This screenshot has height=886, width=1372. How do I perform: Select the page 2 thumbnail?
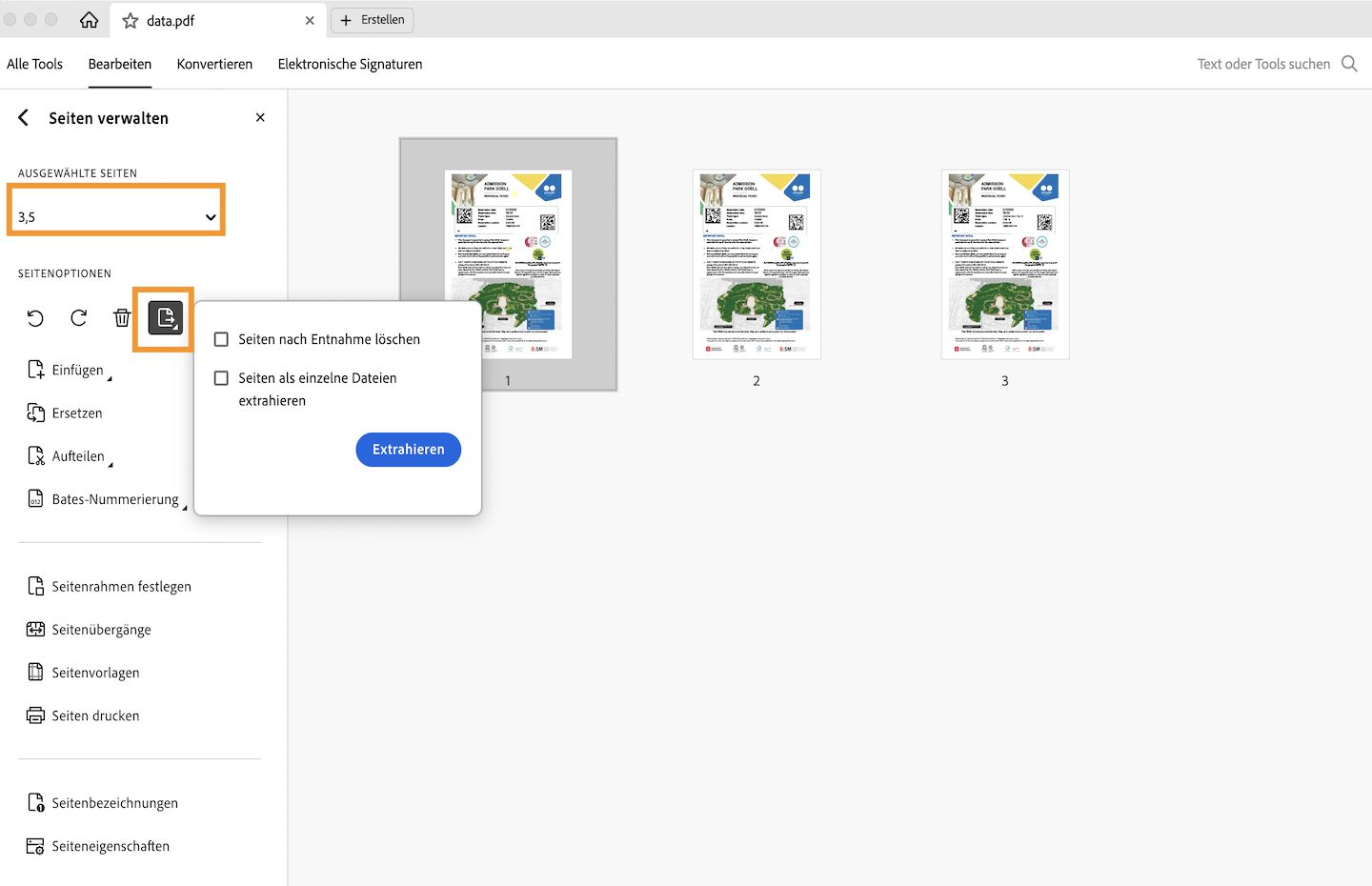pyautogui.click(x=756, y=265)
